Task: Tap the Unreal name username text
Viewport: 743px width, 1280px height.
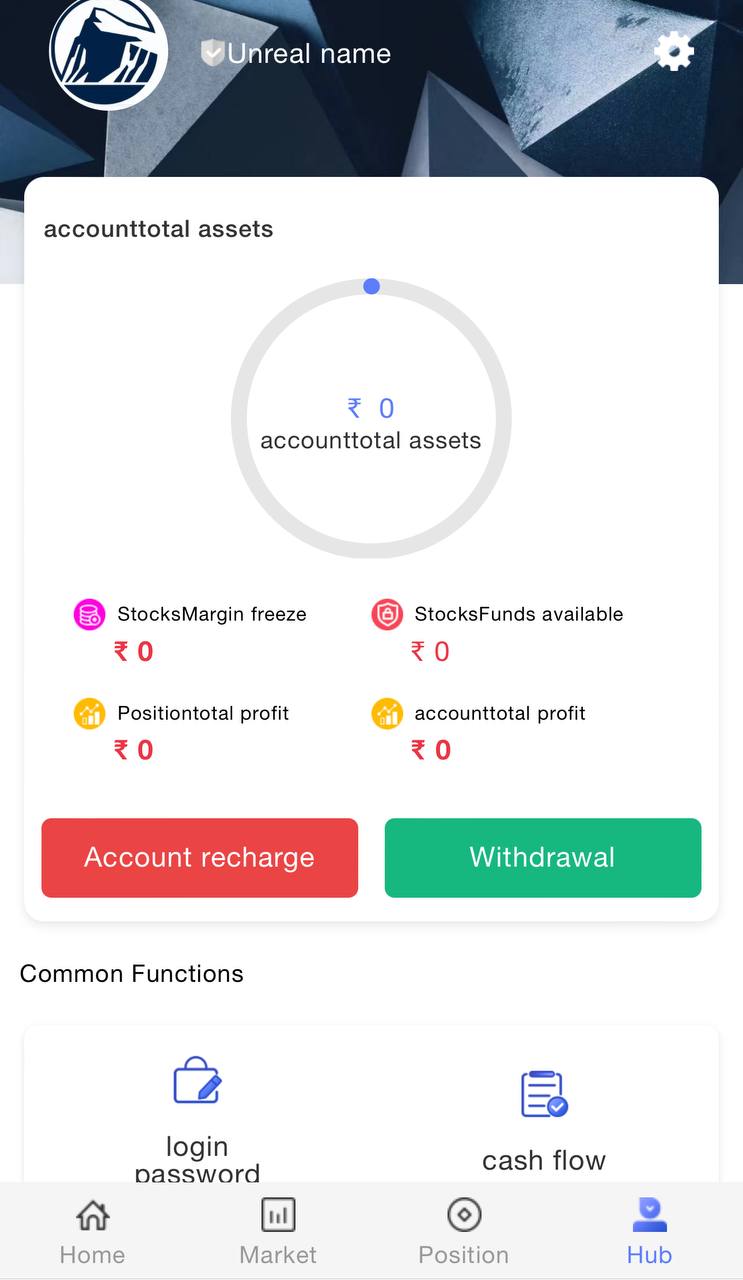Action: click(309, 54)
